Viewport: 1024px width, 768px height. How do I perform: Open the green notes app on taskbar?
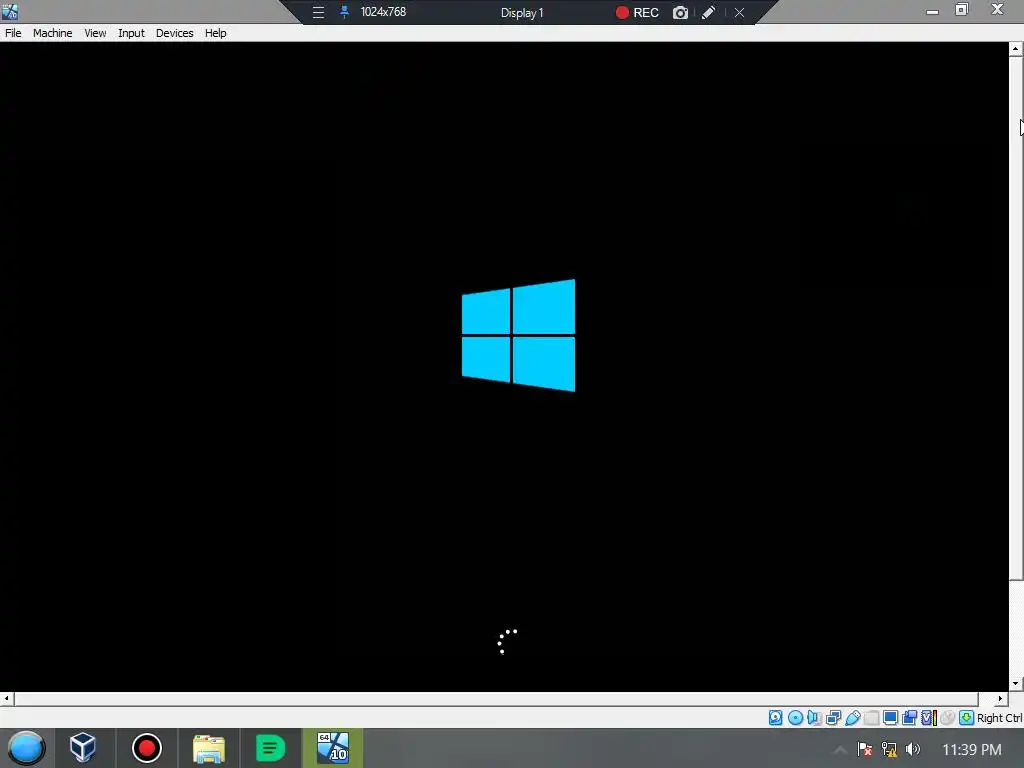pyautogui.click(x=270, y=748)
